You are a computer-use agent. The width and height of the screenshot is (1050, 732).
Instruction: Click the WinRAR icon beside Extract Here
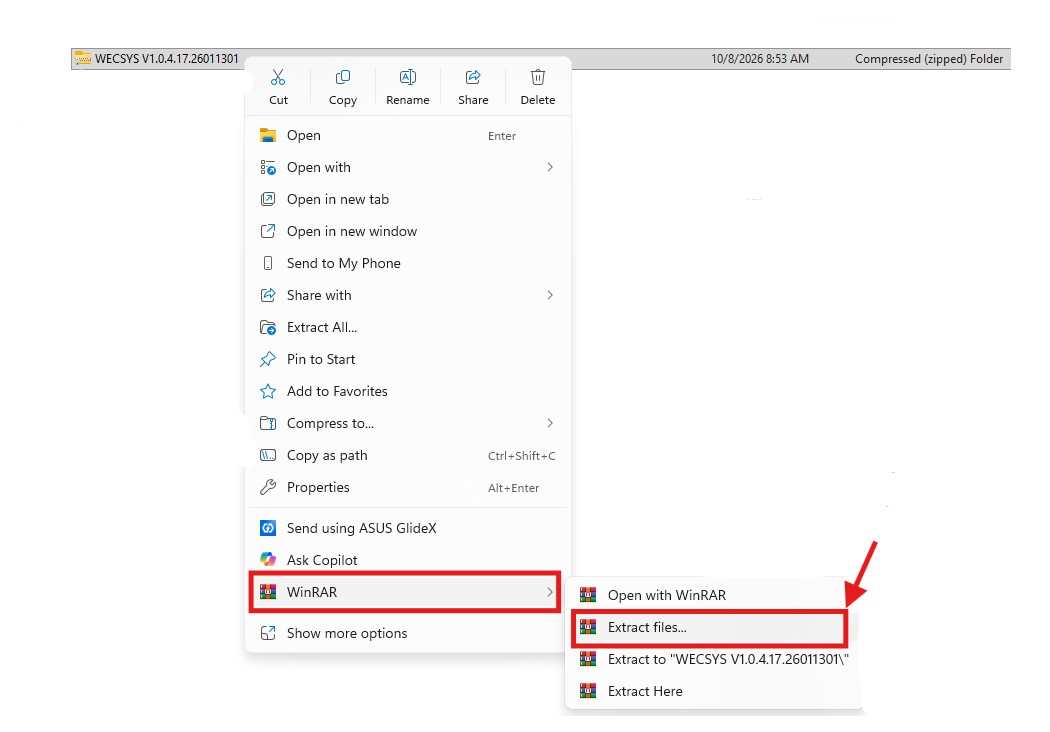tap(588, 691)
